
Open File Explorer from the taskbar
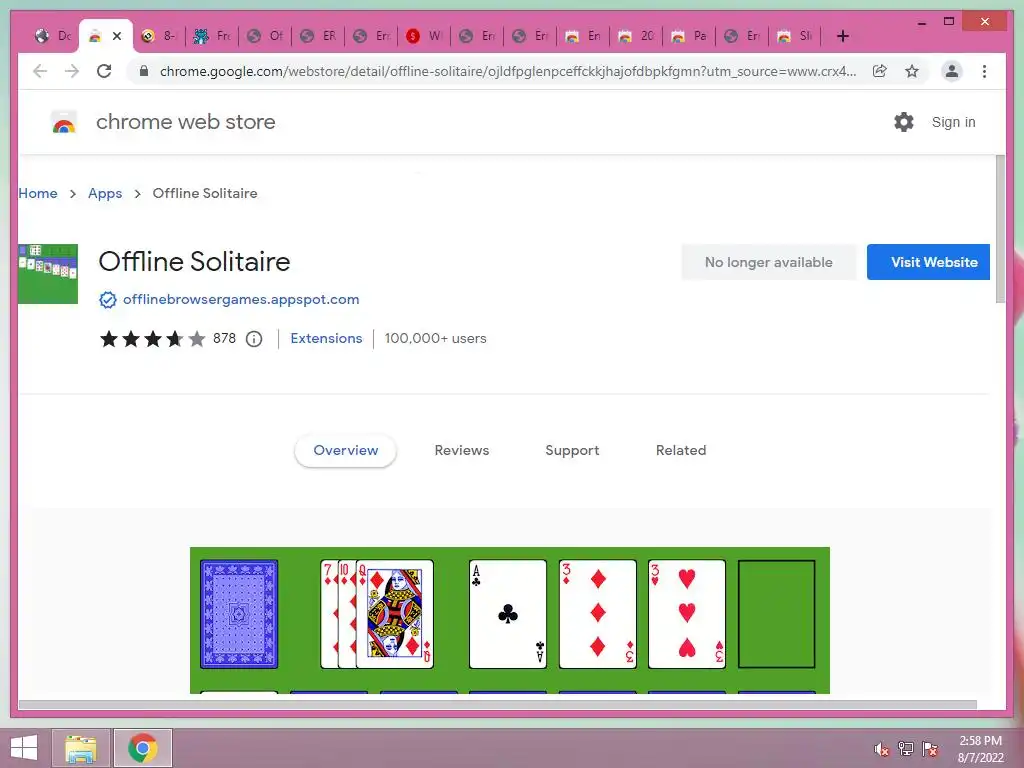80,748
